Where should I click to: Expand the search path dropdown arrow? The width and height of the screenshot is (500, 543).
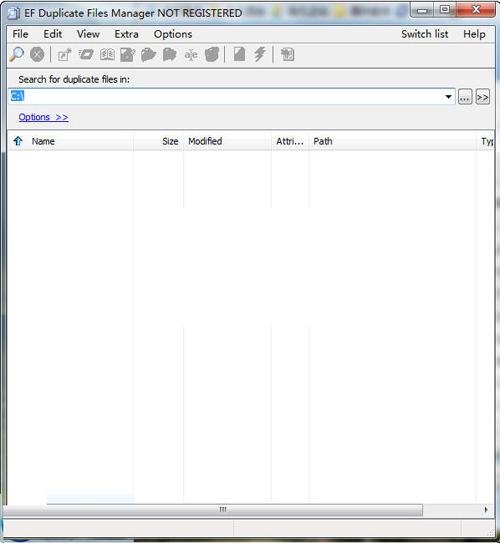click(x=448, y=97)
